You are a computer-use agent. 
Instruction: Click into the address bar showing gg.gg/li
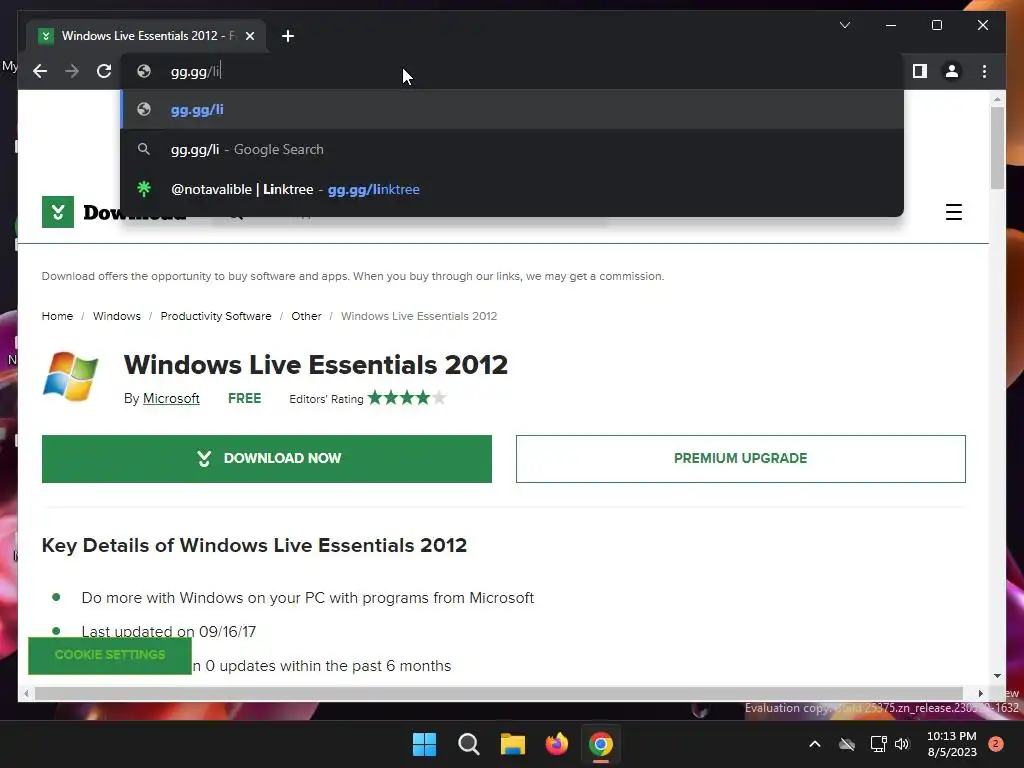[x=512, y=71]
